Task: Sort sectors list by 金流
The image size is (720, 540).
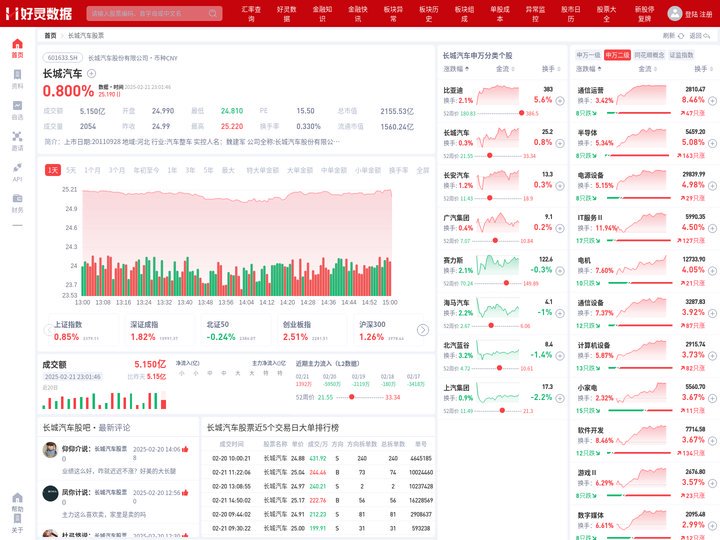Action: pos(647,69)
